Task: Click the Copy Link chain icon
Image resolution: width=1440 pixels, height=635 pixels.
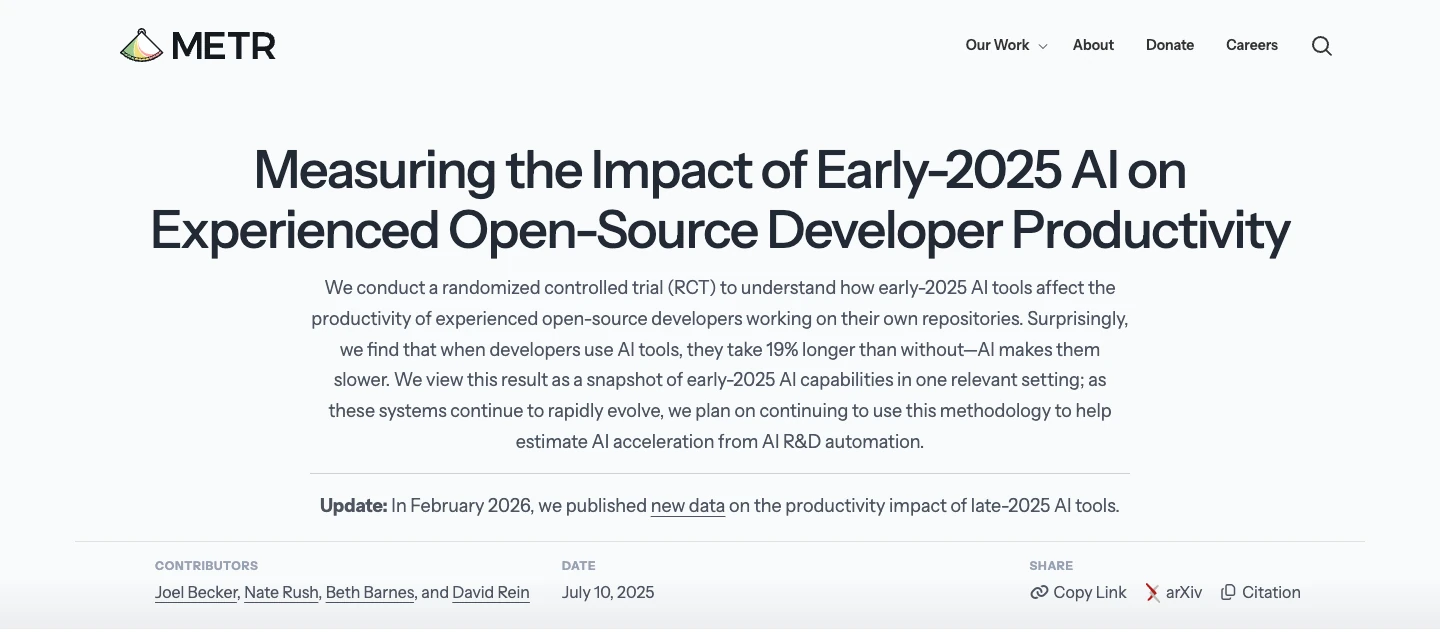Action: point(1039,592)
